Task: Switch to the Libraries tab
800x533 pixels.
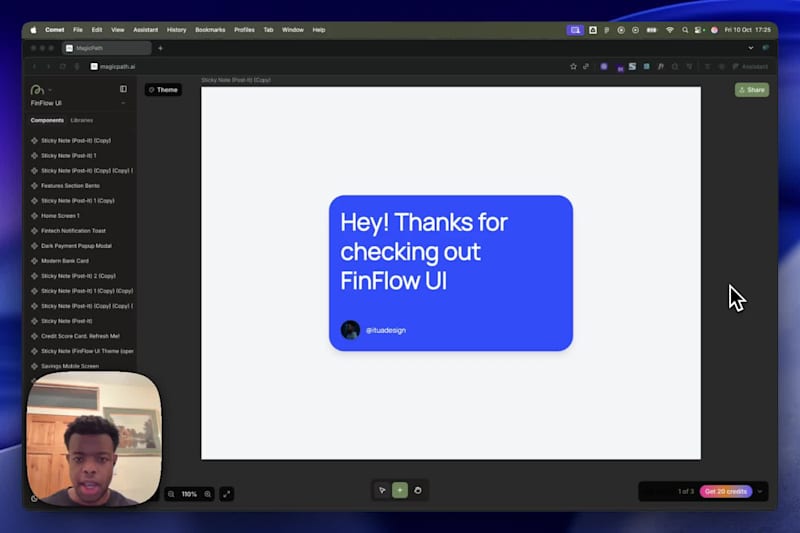Action: [82, 120]
